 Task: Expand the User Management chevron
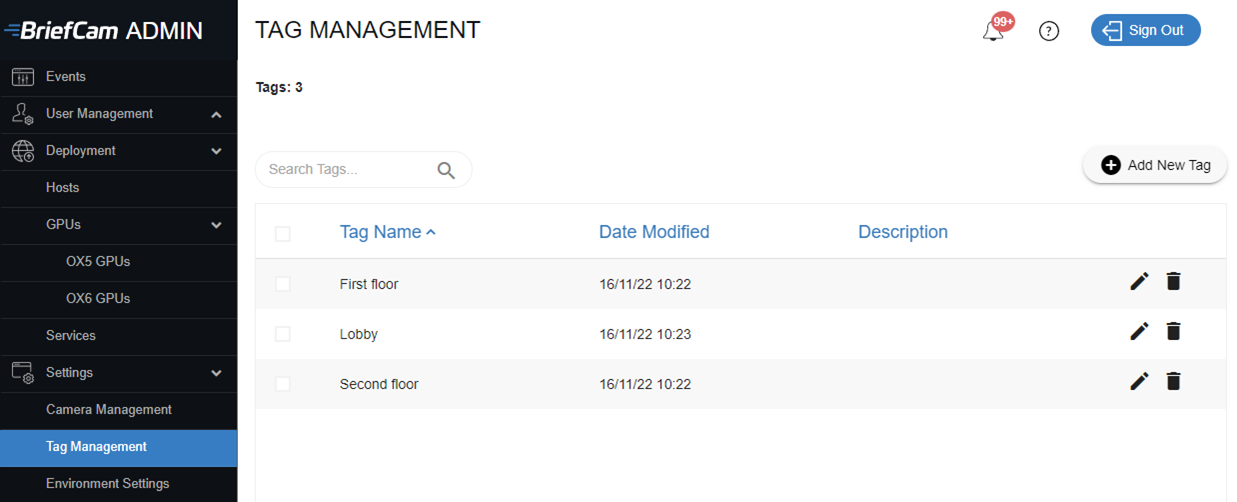pos(216,115)
